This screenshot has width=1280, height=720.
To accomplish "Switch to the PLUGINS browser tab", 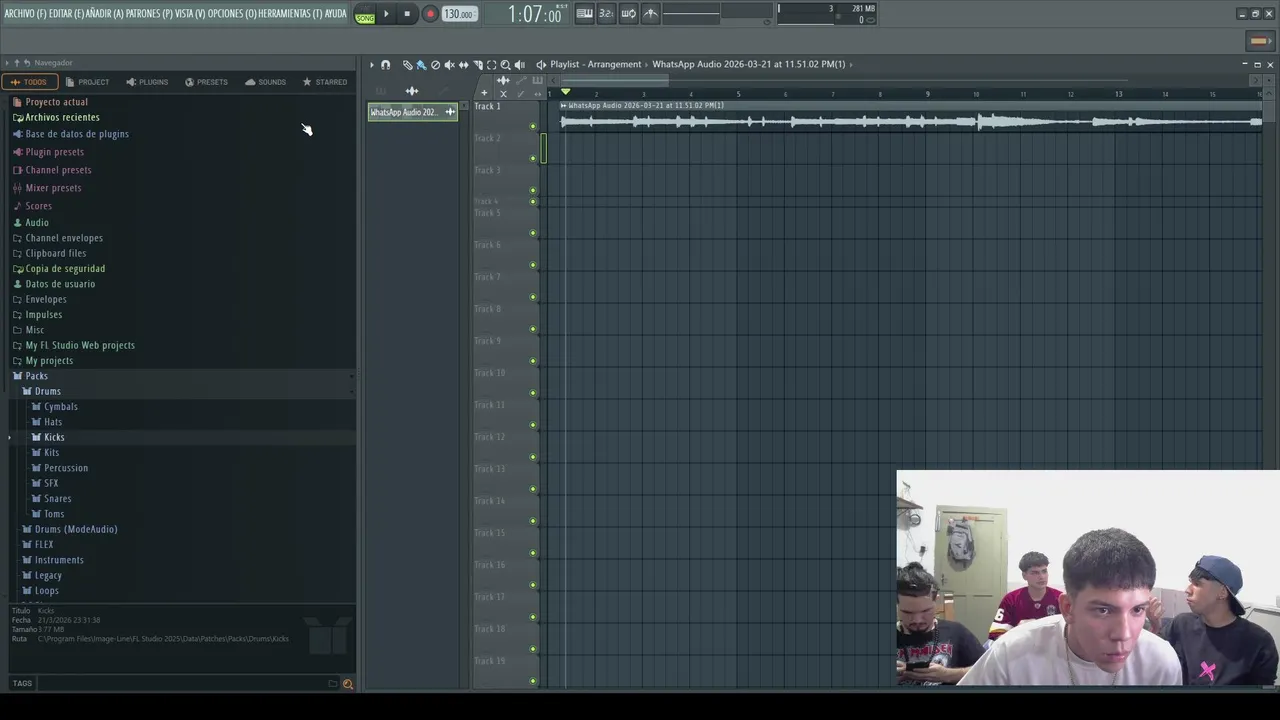I will [147, 82].
